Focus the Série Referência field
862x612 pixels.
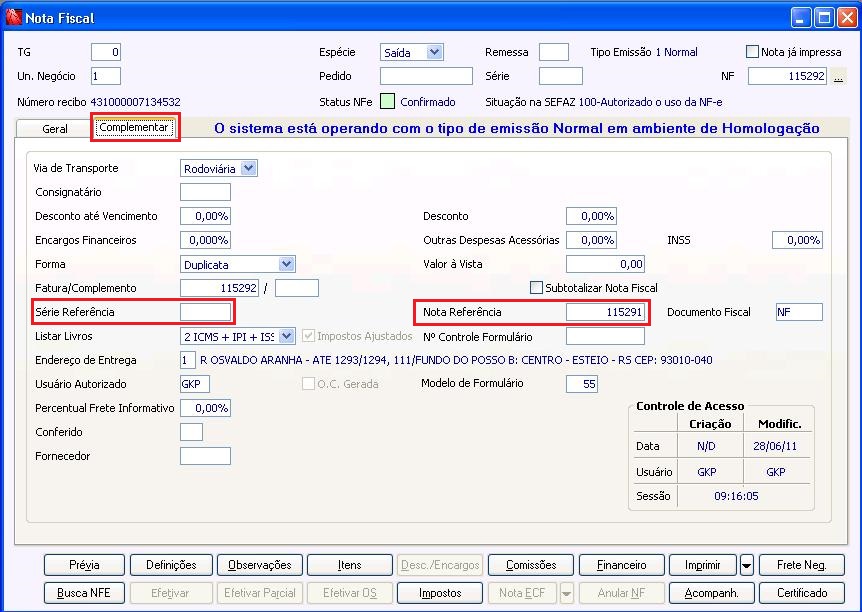pyautogui.click(x=205, y=312)
